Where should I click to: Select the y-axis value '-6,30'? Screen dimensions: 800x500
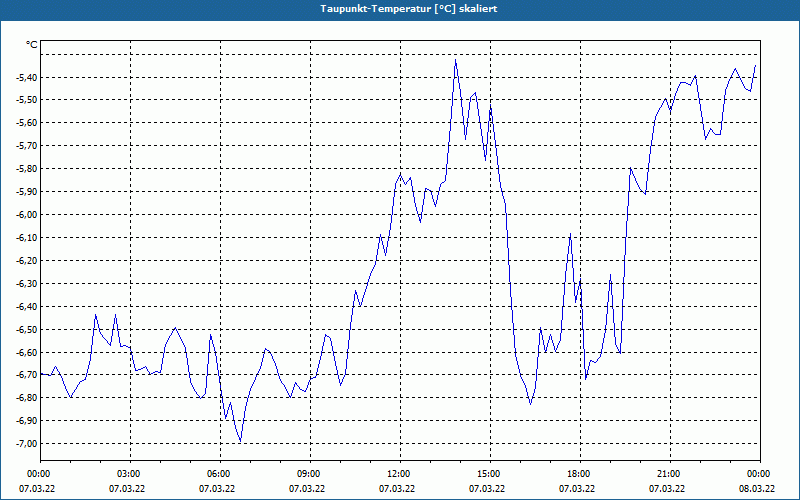tap(27, 284)
